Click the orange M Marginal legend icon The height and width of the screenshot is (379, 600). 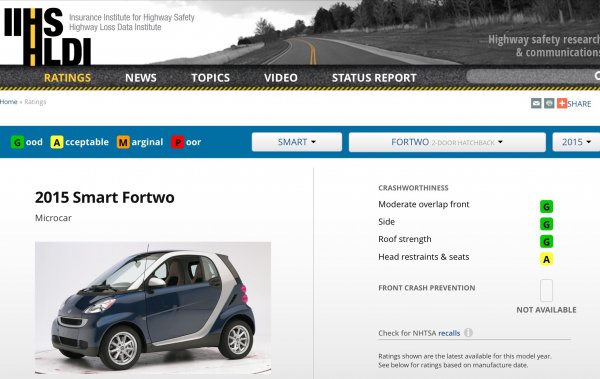click(123, 142)
